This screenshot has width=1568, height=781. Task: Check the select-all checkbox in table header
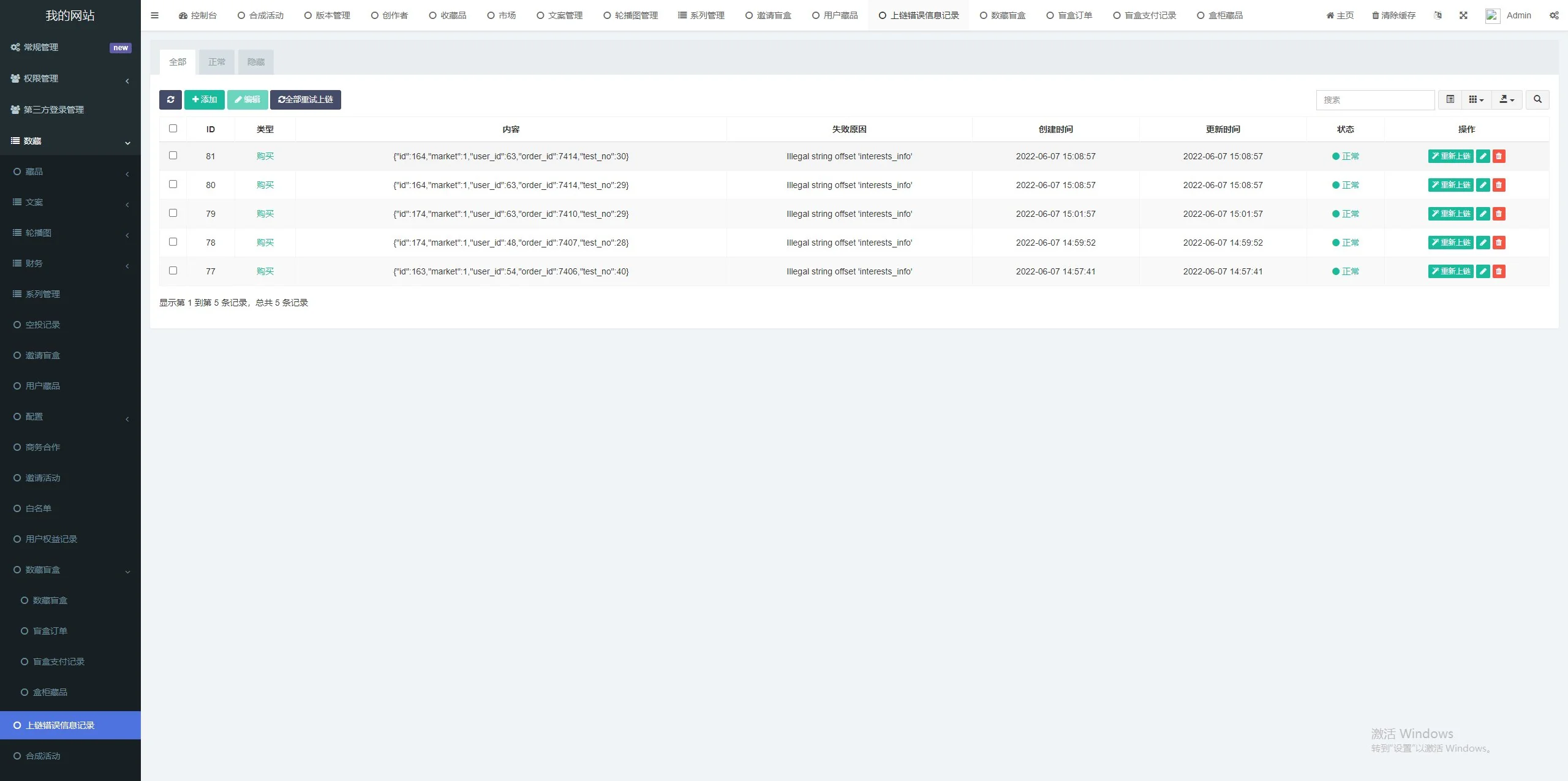(x=173, y=129)
